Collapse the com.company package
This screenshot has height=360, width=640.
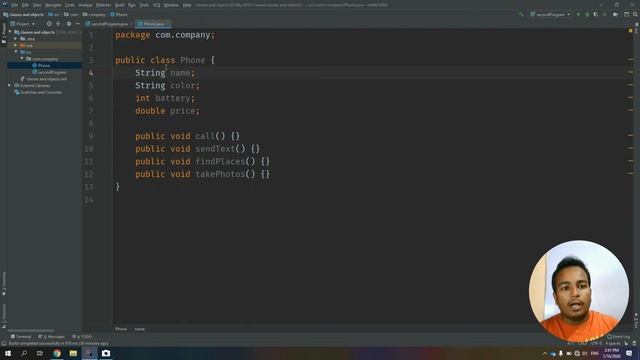pyautogui.click(x=22, y=59)
